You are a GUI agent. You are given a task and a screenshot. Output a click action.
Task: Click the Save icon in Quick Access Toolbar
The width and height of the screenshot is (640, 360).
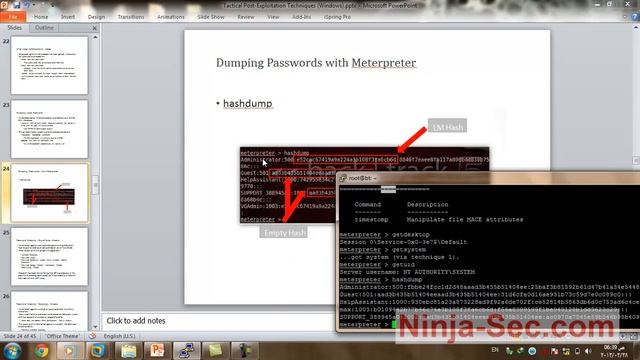tap(17, 5)
